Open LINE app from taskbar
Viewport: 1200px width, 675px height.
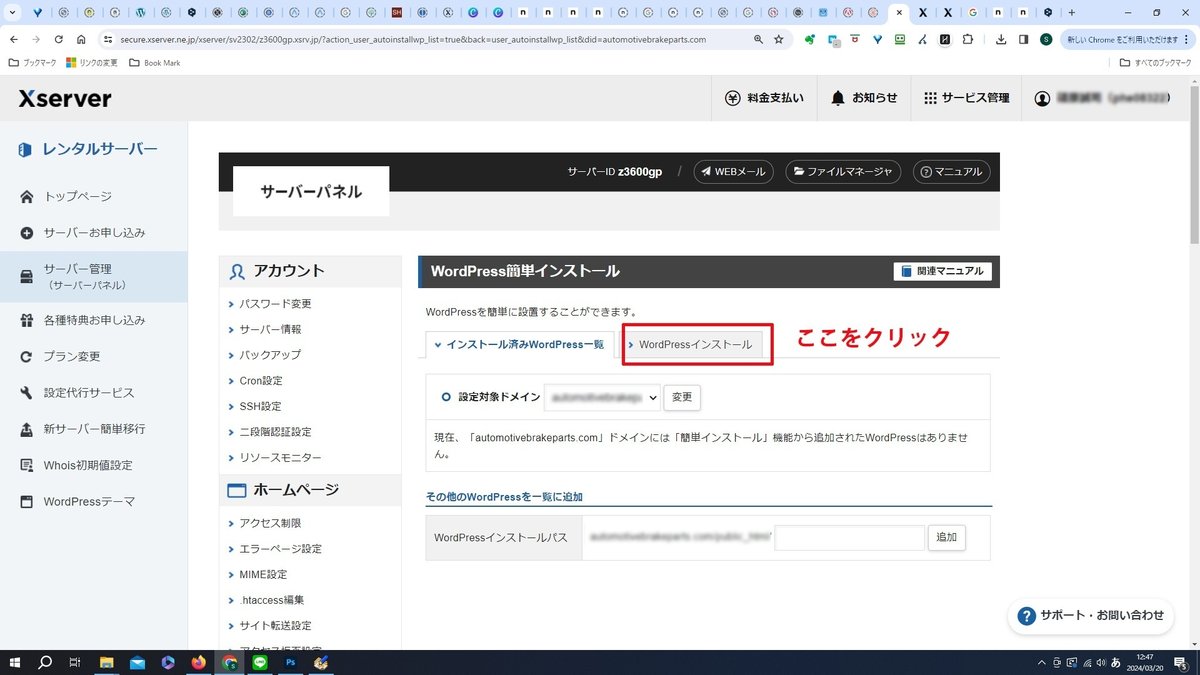[260, 662]
